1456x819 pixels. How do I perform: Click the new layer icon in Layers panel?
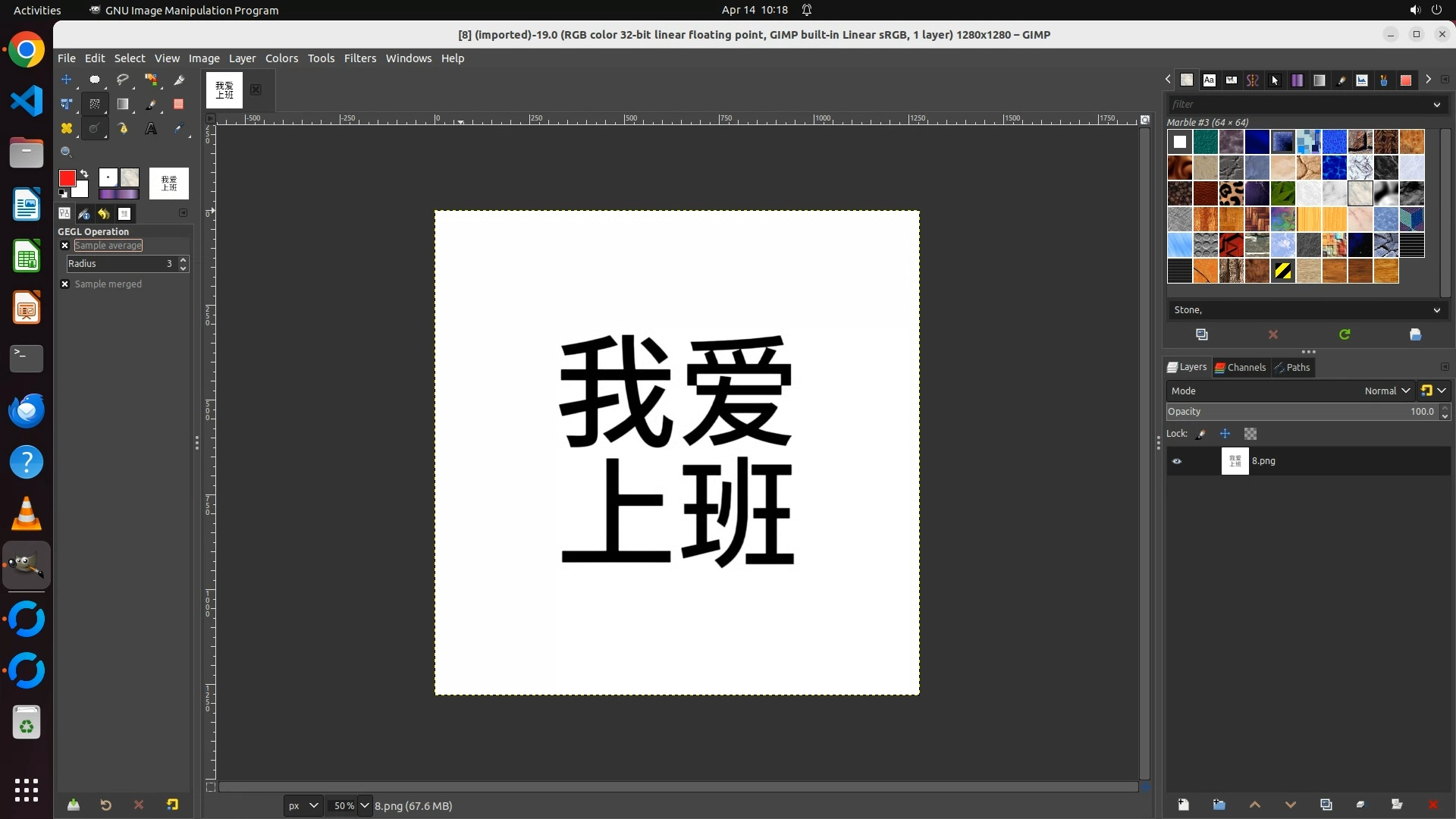tap(1183, 805)
